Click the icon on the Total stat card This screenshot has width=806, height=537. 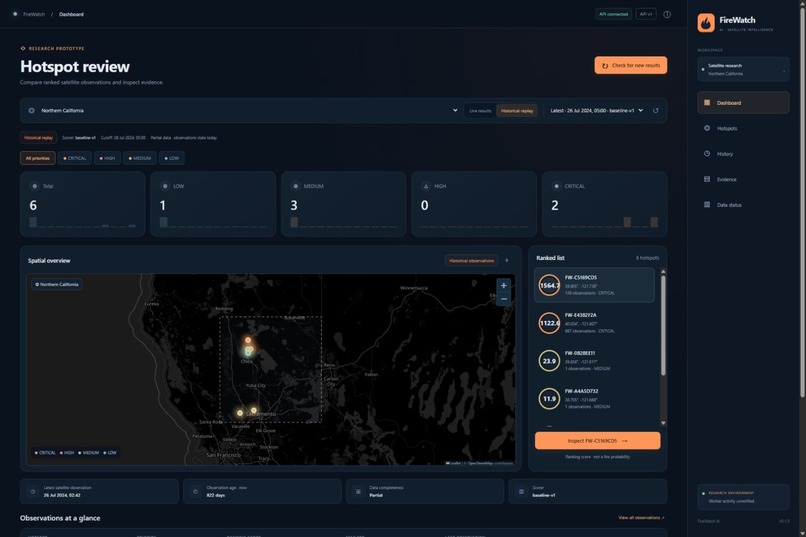(34, 186)
